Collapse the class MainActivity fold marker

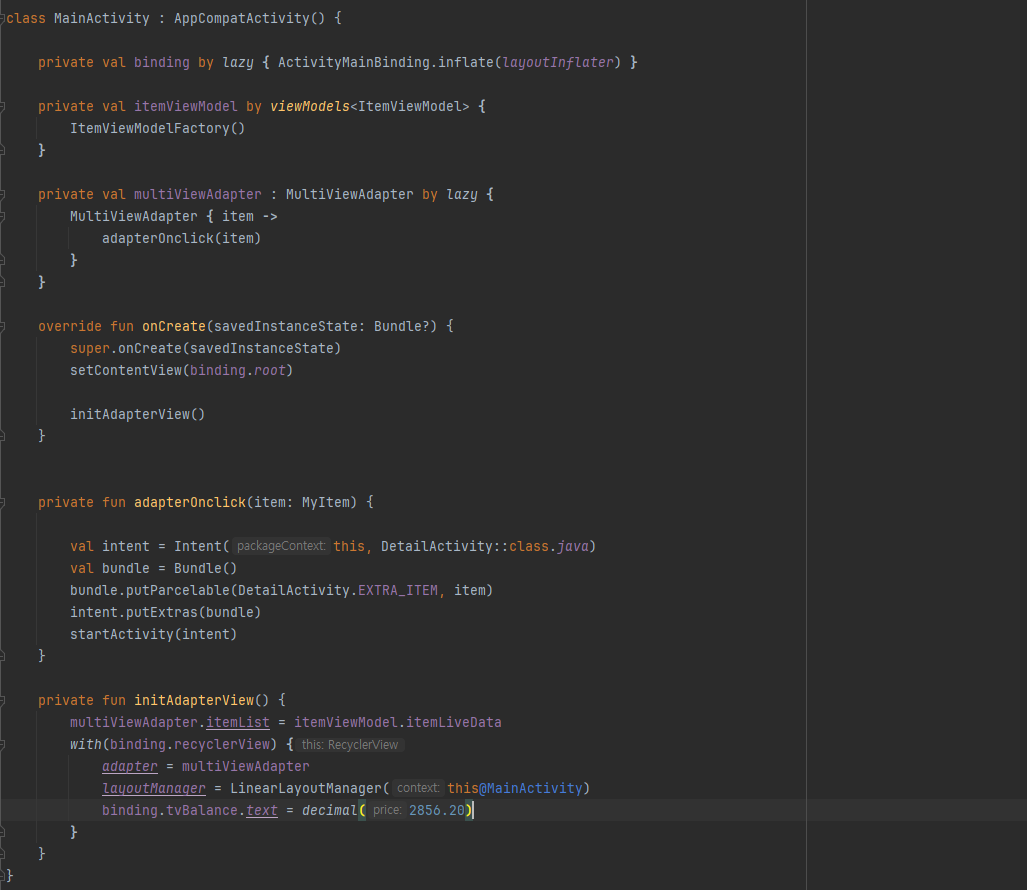pyautogui.click(x=2, y=18)
